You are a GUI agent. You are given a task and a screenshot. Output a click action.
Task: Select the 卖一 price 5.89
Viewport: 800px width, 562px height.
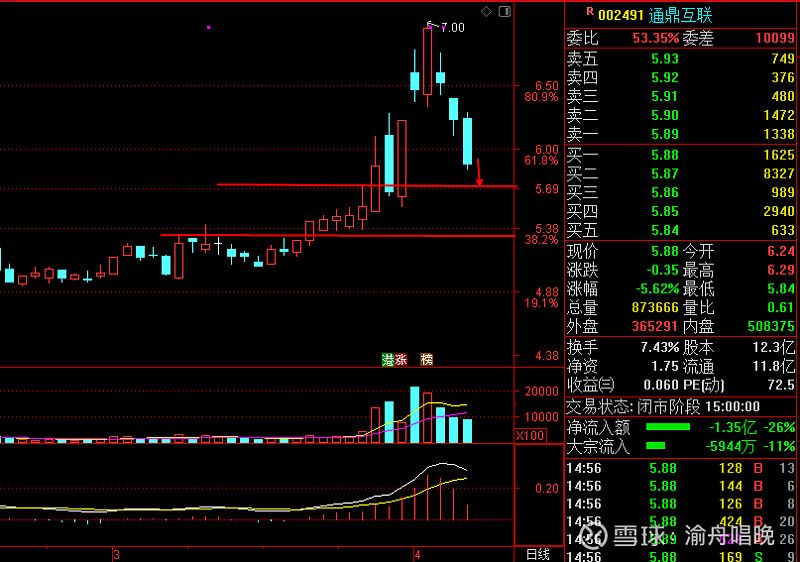[x=665, y=134]
